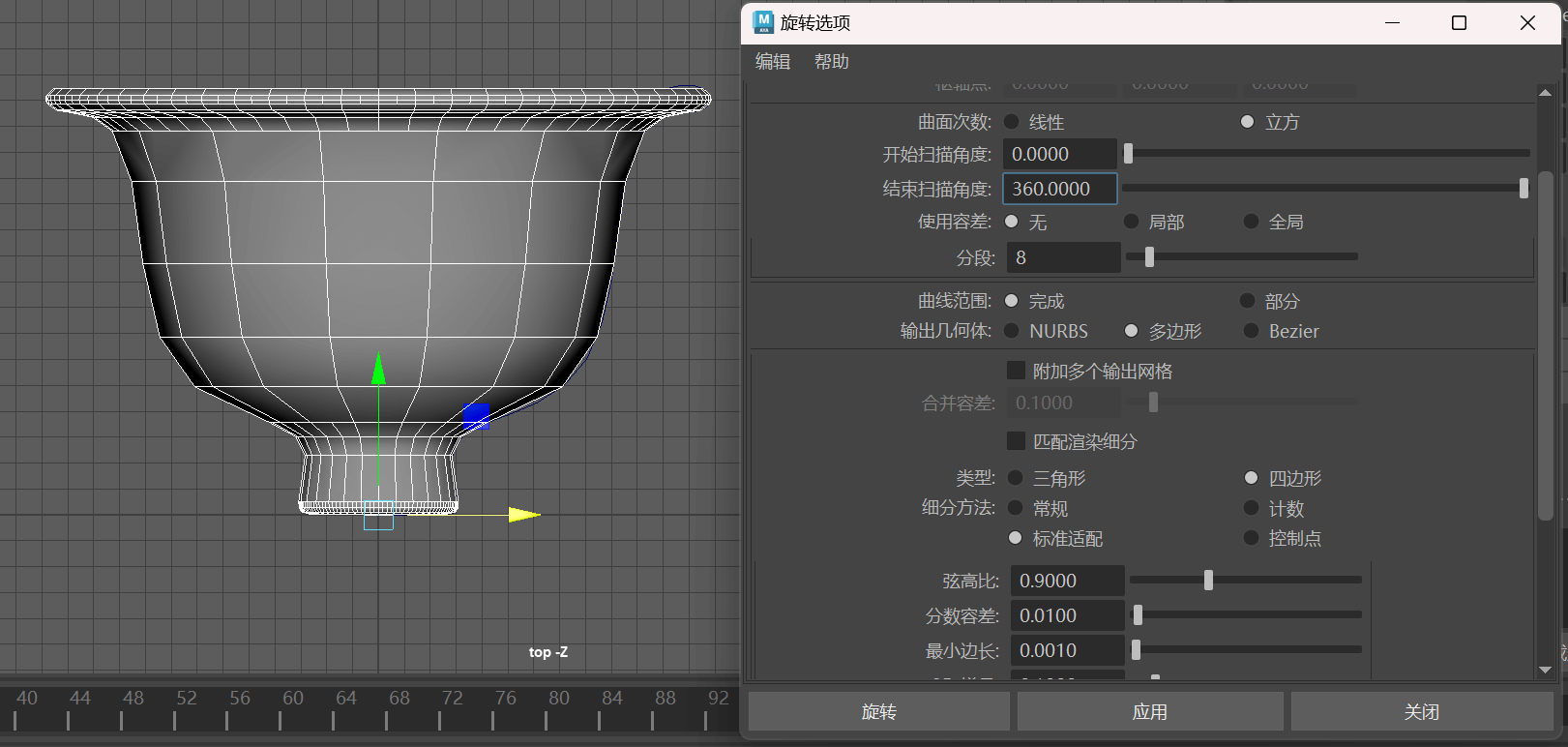
Task: Enable 匹配渲染细分 checkbox
Action: tap(1016, 441)
